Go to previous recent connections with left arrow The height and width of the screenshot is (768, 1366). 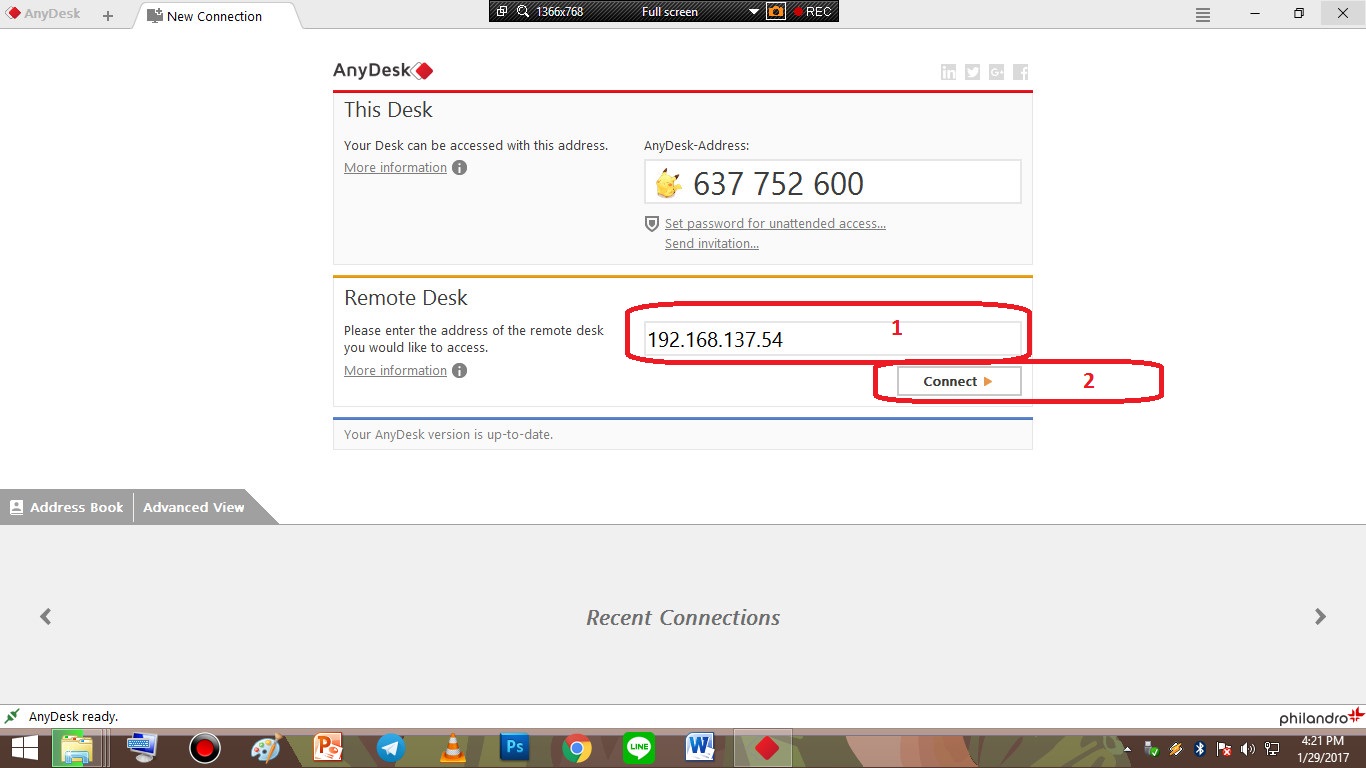click(x=45, y=617)
